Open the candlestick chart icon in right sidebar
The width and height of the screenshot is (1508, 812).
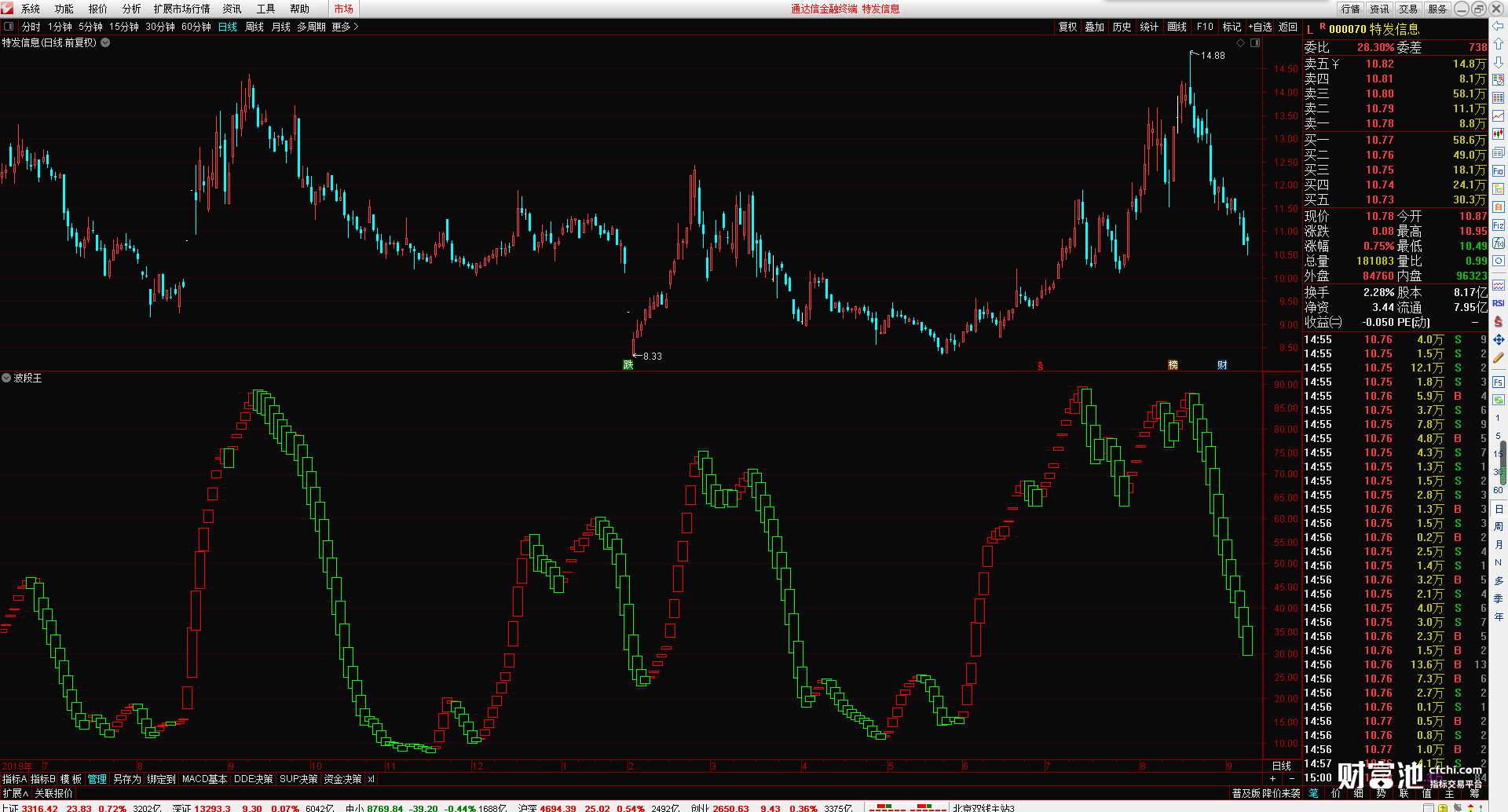click(1499, 134)
